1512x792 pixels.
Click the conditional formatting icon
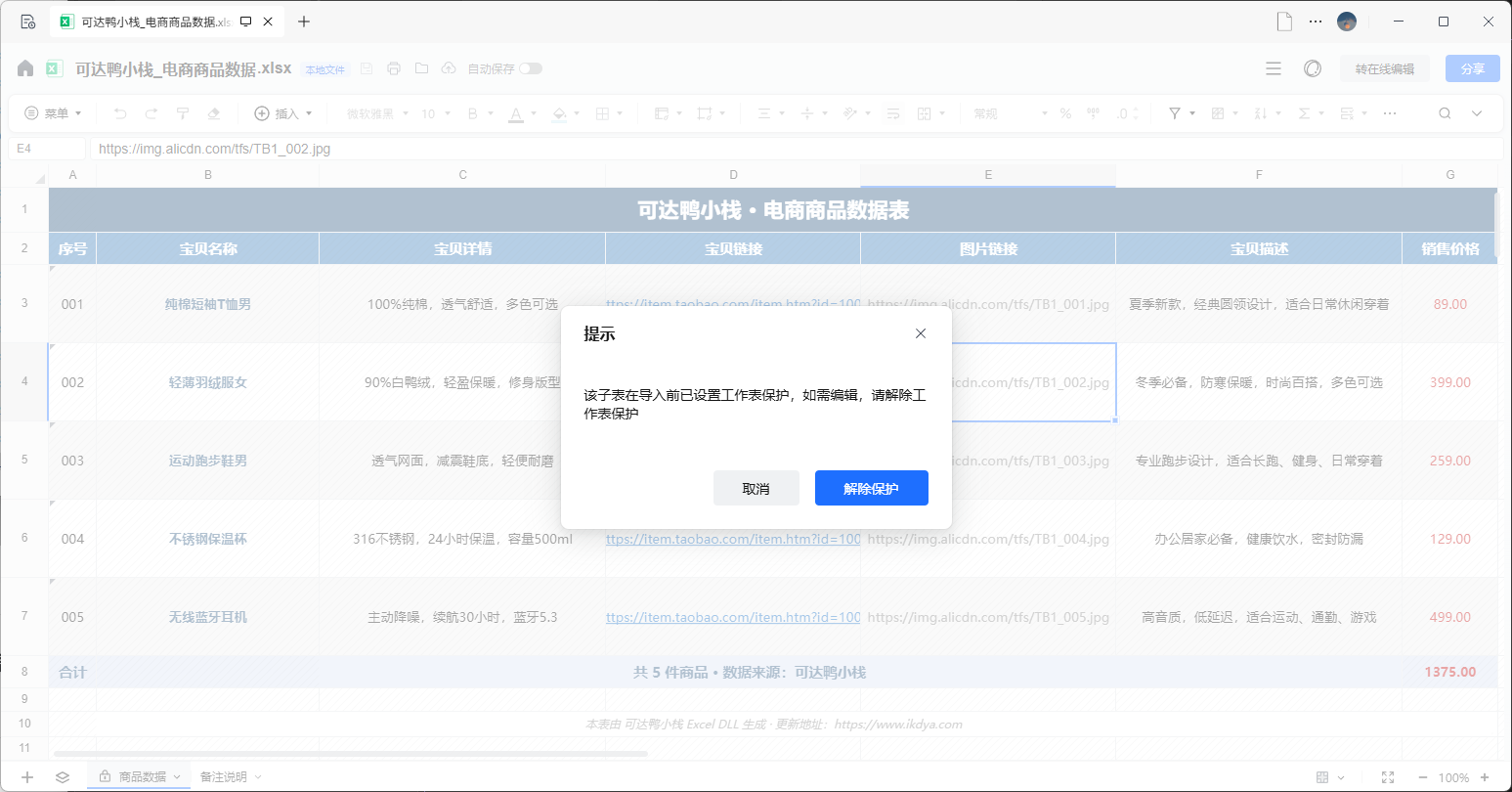coord(1218,113)
